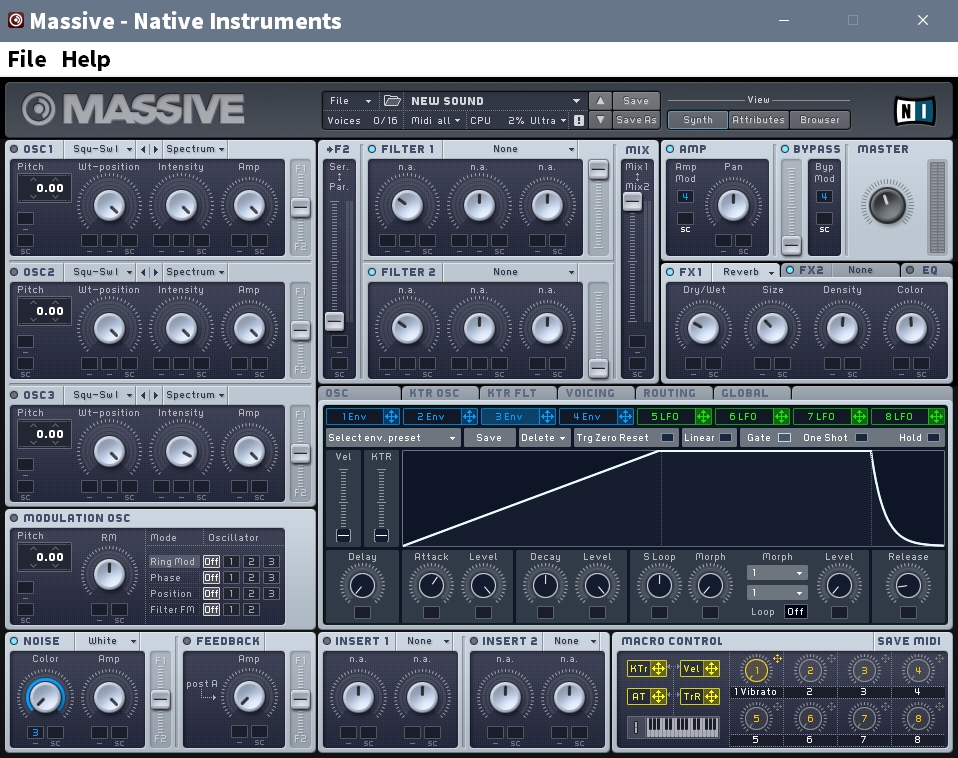Click the SAVE MIDI button
Image resolution: width=958 pixels, height=758 pixels.
[x=909, y=641]
